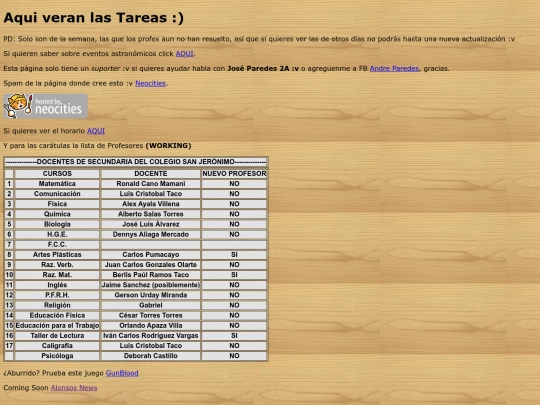Viewport: 540px width, 405px height.
Task: Select the 'Iván Carlos Rodriguez Vargas' cell
Action: [x=150, y=335]
